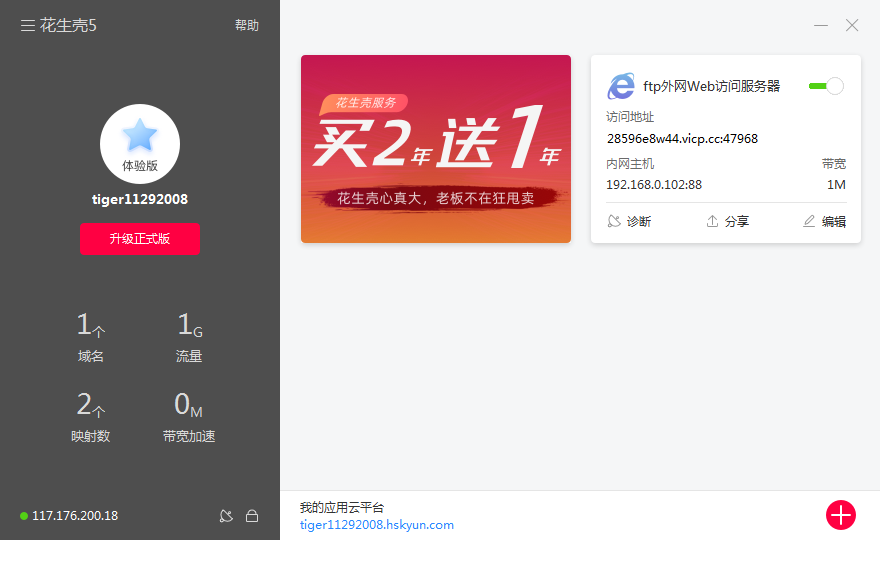Open link tiger11292008.hskyun.com
This screenshot has height=569, width=880.
377,525
